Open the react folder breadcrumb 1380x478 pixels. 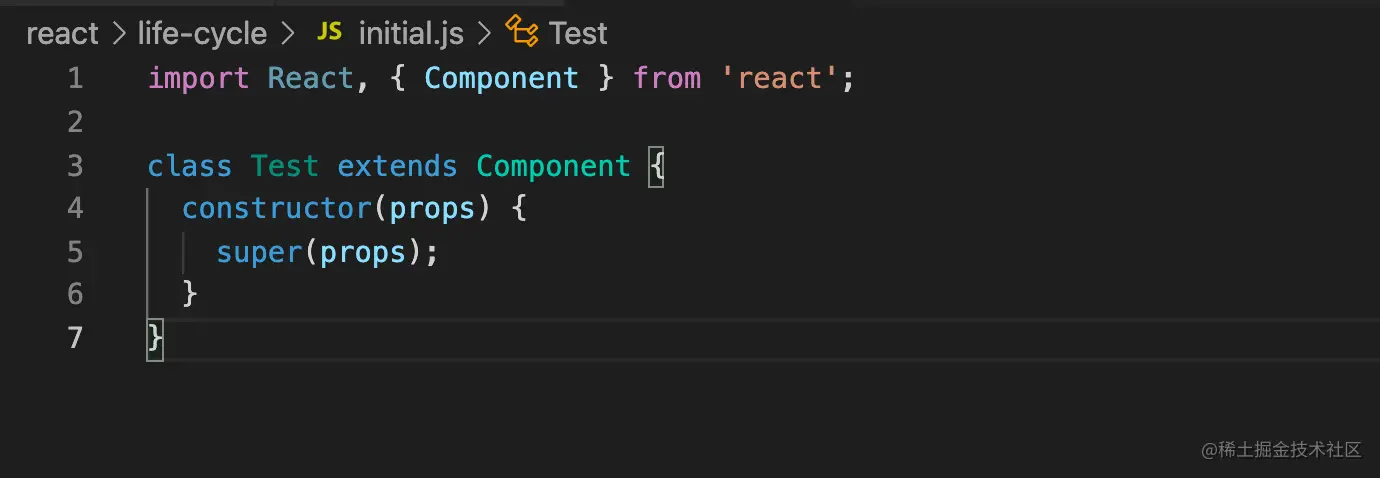pyautogui.click(x=62, y=34)
